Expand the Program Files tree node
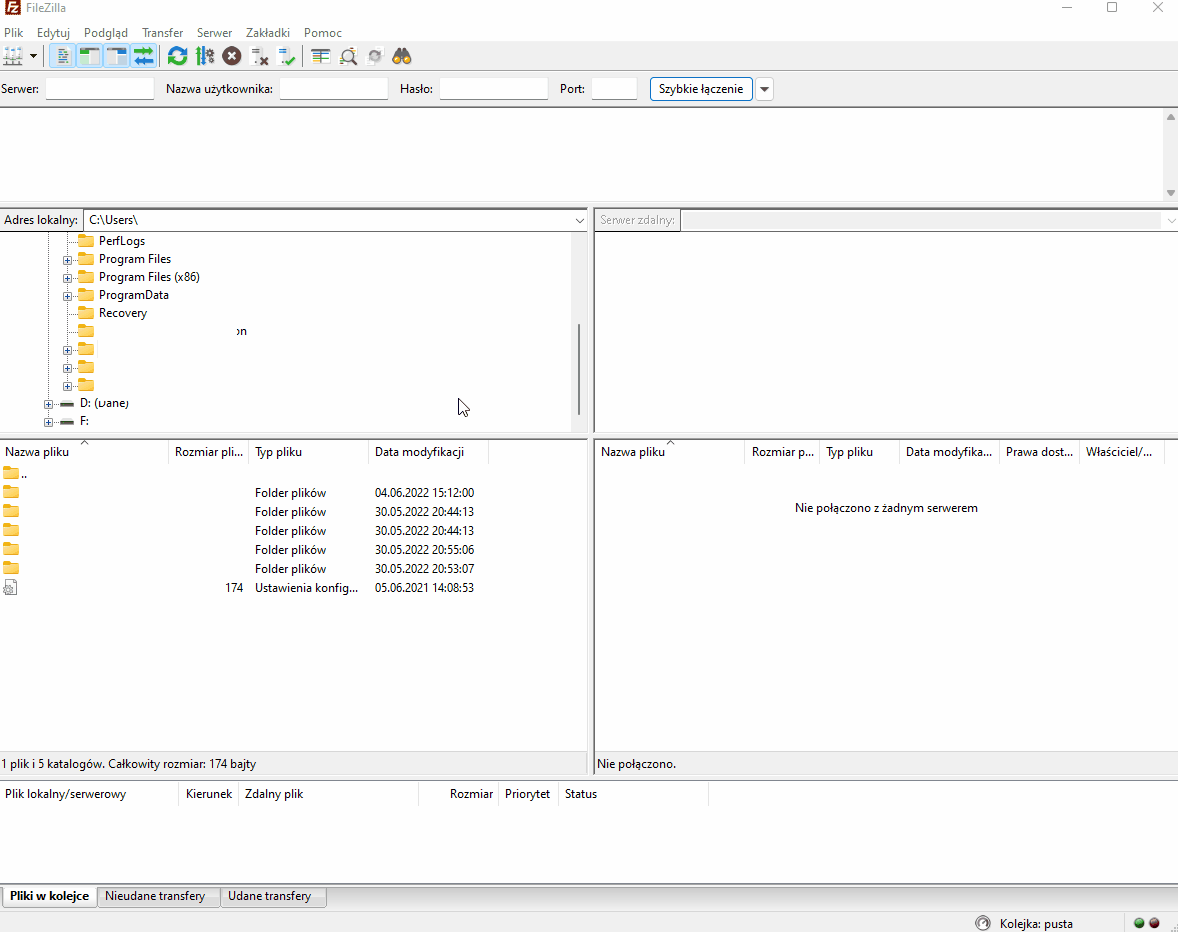 coord(68,259)
